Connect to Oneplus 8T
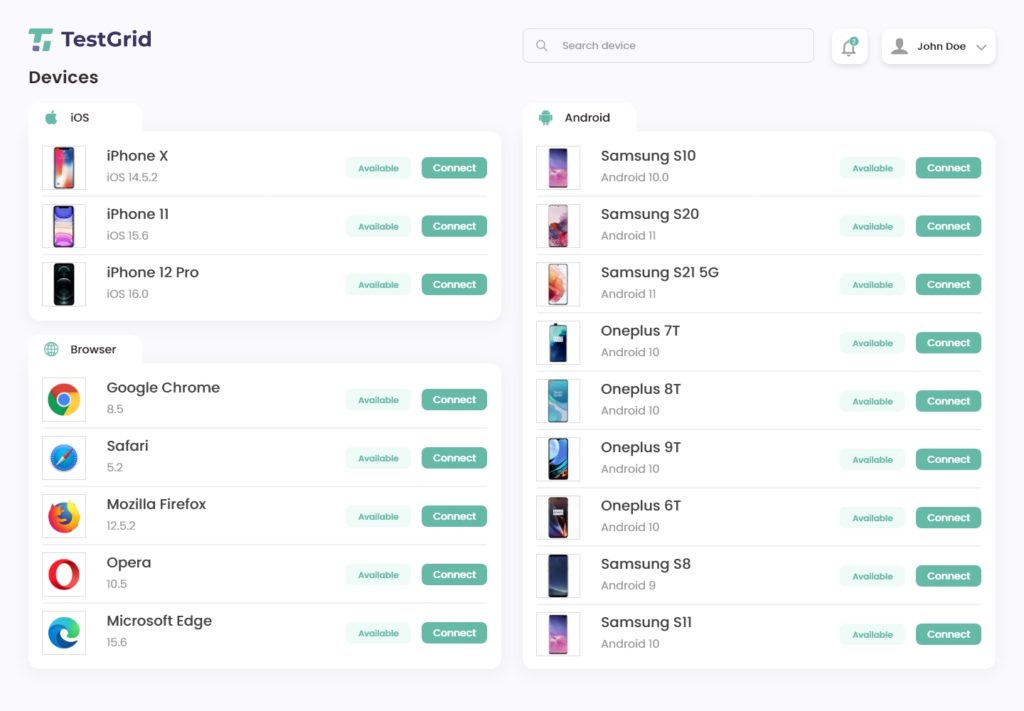1024x711 pixels. pyautogui.click(x=948, y=401)
